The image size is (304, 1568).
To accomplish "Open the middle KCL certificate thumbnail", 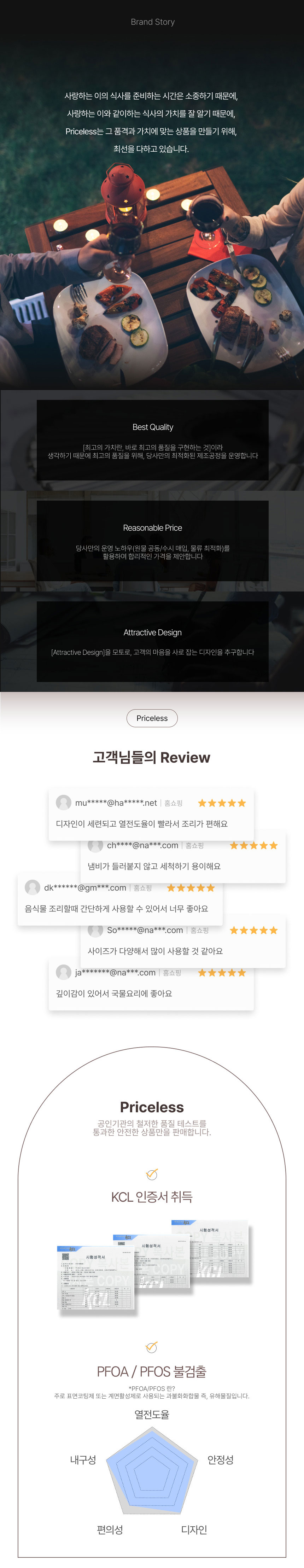I will (151, 1262).
